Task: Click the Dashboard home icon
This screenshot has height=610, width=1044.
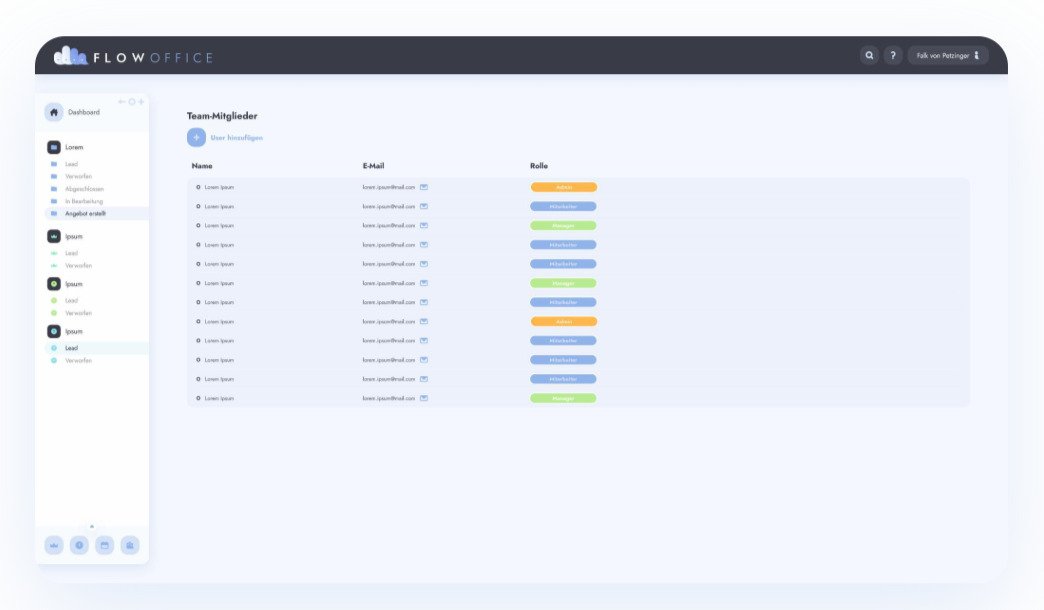Action: [x=54, y=112]
